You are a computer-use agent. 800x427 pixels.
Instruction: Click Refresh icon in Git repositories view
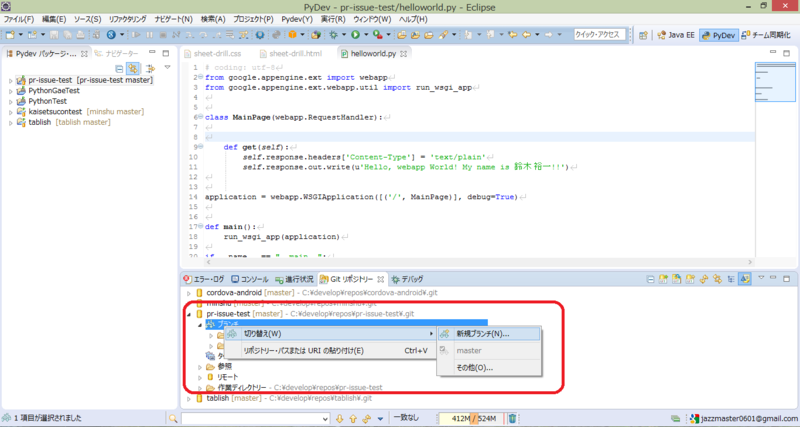(704, 279)
